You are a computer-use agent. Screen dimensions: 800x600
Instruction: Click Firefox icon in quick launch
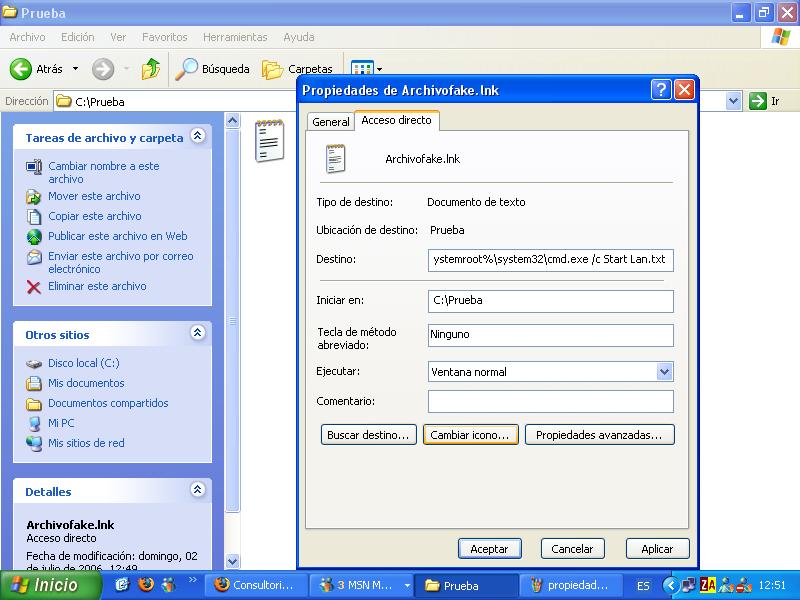[x=144, y=585]
